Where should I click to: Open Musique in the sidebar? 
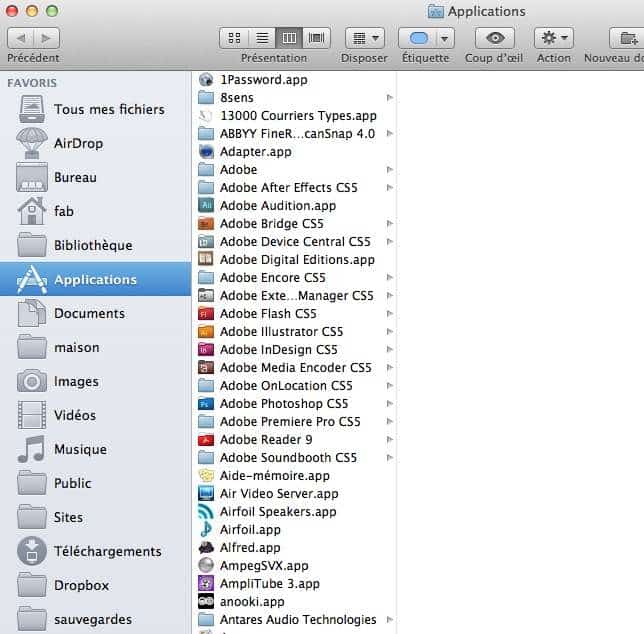pyautogui.click(x=96, y=449)
